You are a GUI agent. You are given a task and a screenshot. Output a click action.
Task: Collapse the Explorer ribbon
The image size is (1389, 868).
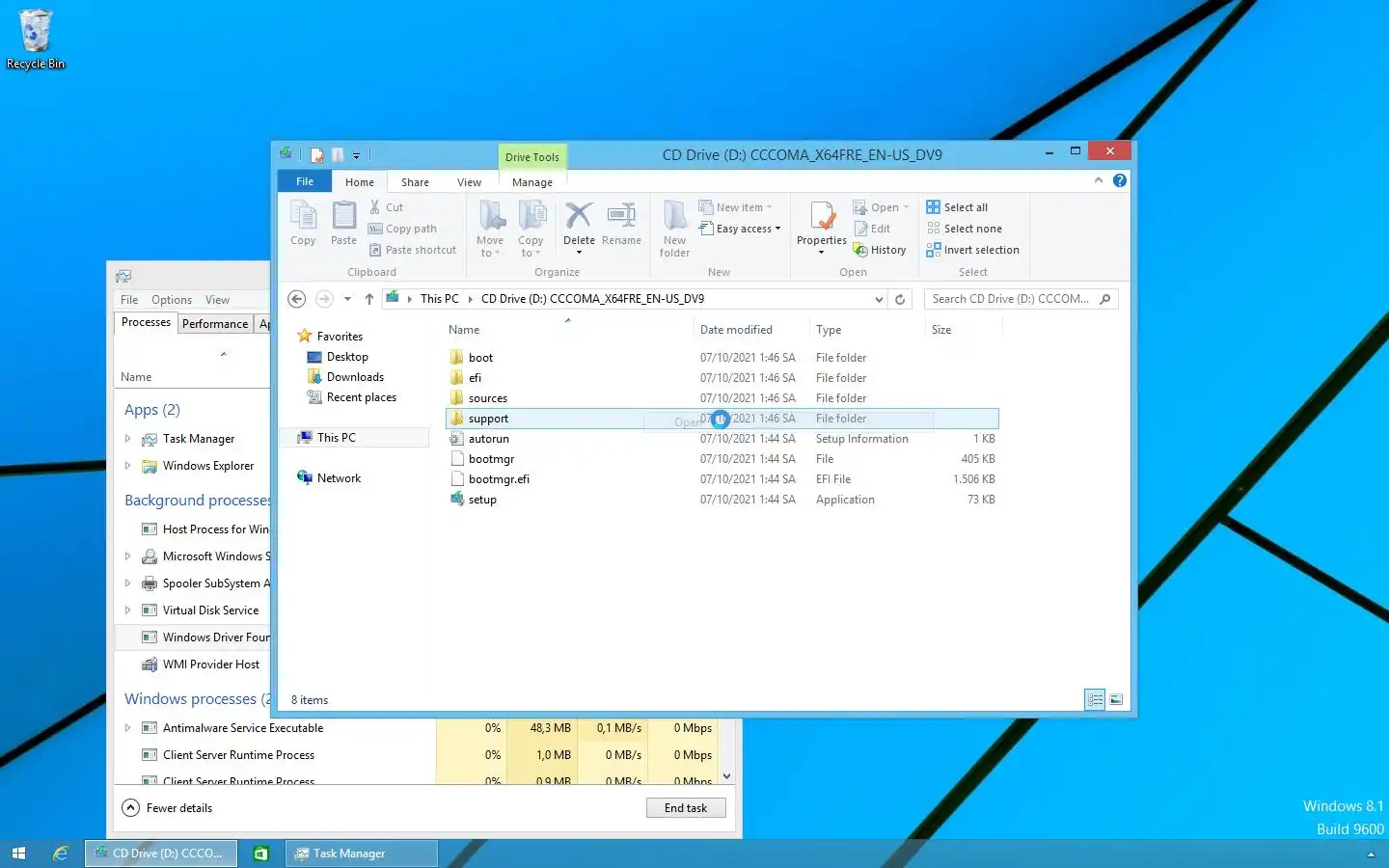[x=1098, y=180]
